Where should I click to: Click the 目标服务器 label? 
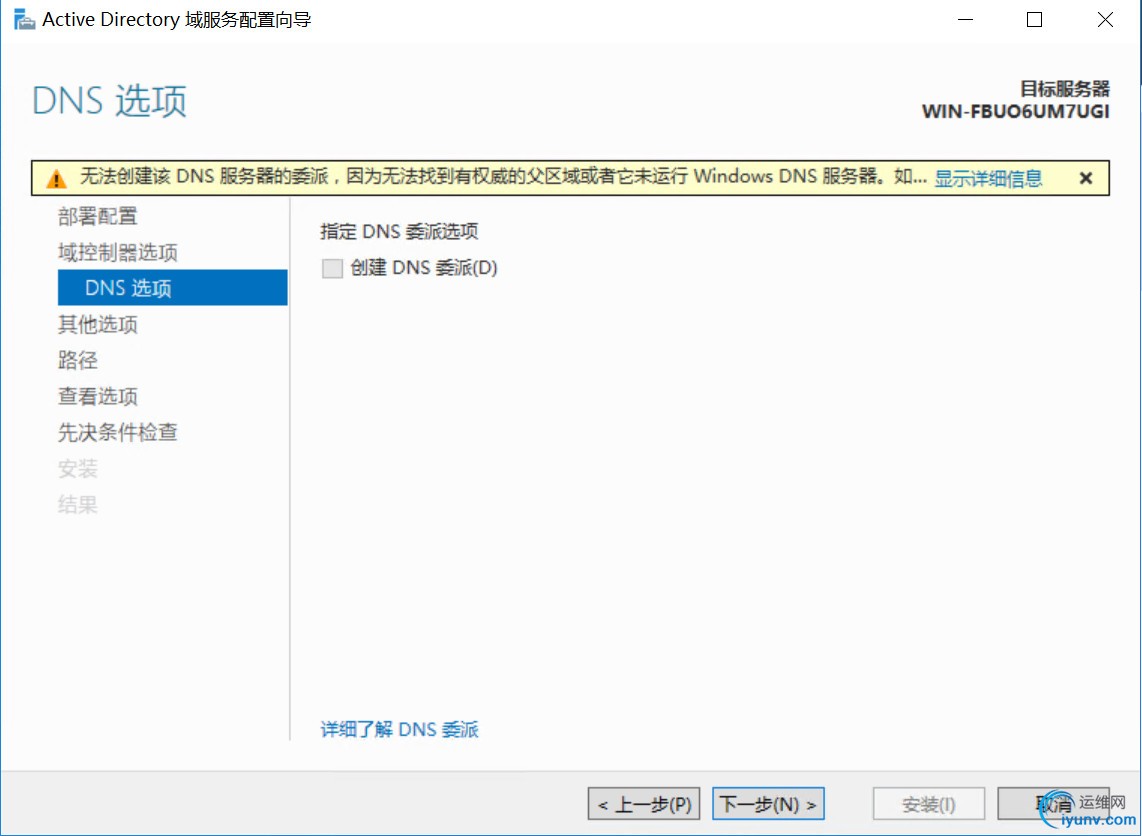(x=1065, y=89)
